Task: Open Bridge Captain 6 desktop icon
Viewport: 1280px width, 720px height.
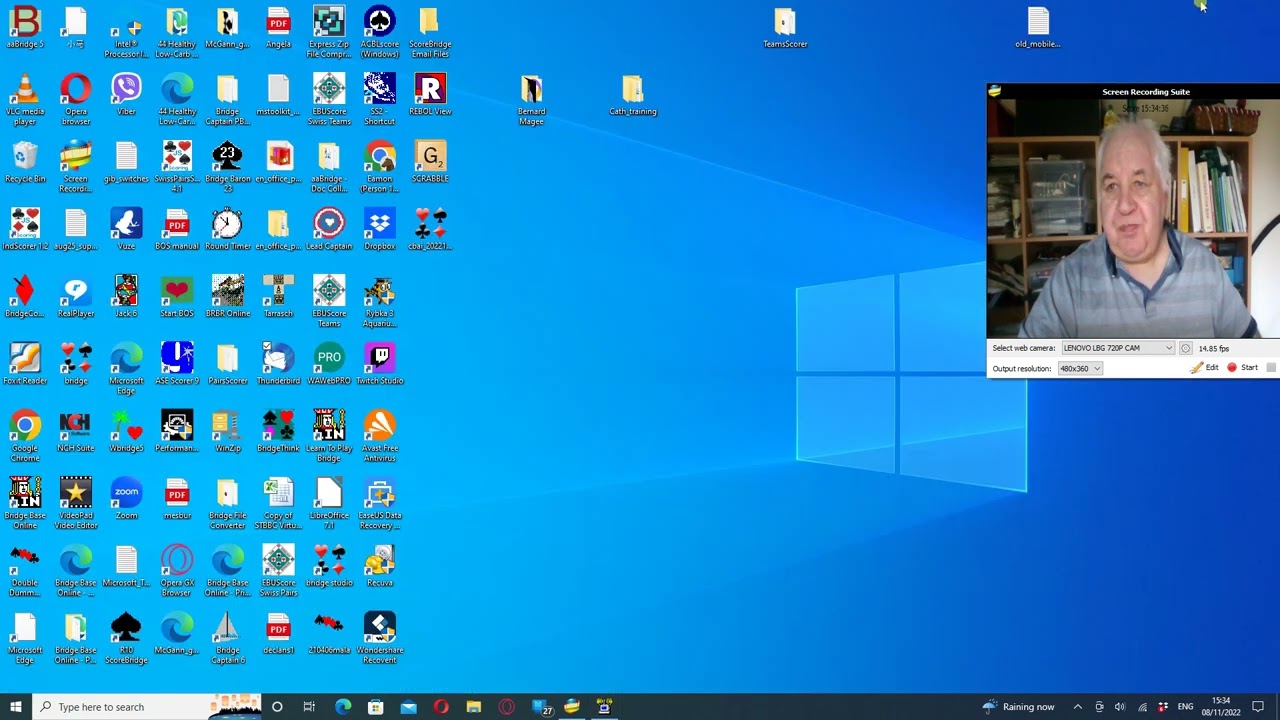Action: [228, 638]
